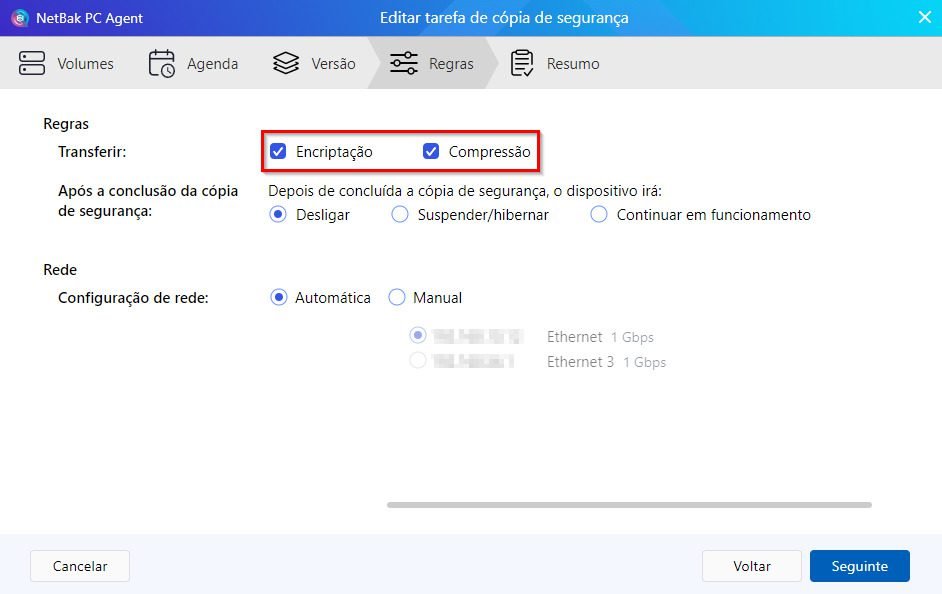The width and height of the screenshot is (942, 594).
Task: Select the Desligar radio option
Action: click(278, 214)
